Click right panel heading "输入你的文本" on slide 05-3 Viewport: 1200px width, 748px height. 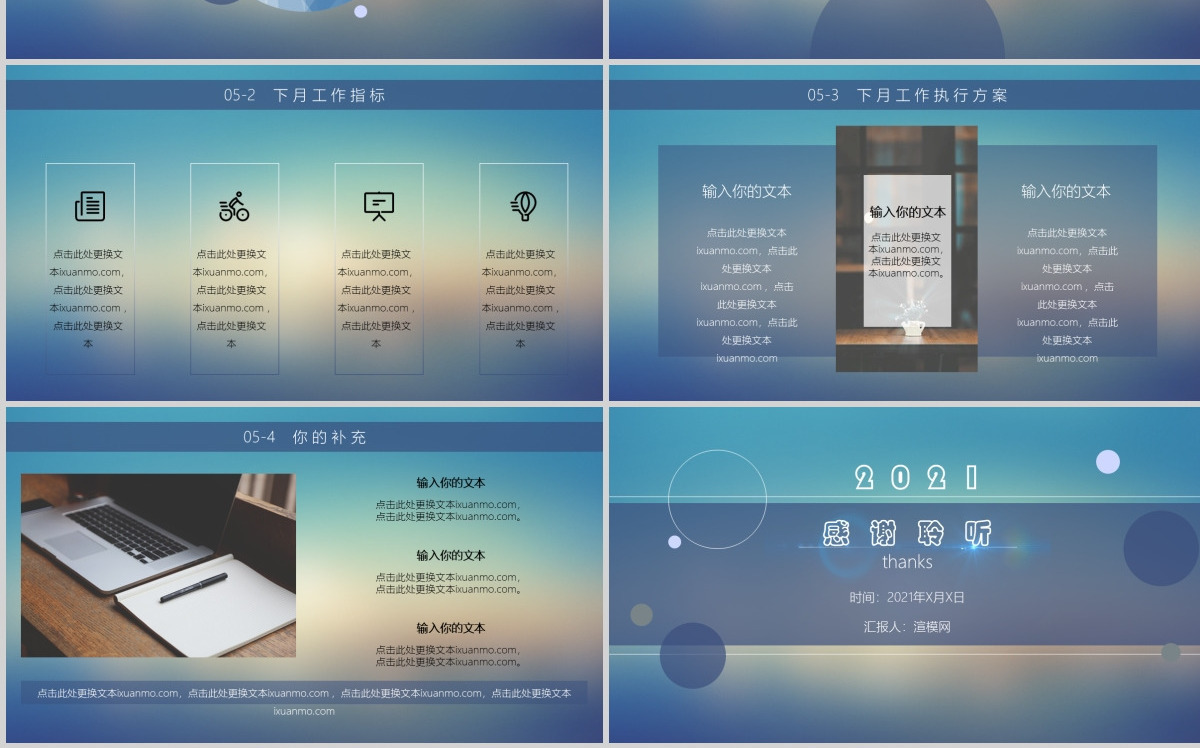click(x=1066, y=191)
